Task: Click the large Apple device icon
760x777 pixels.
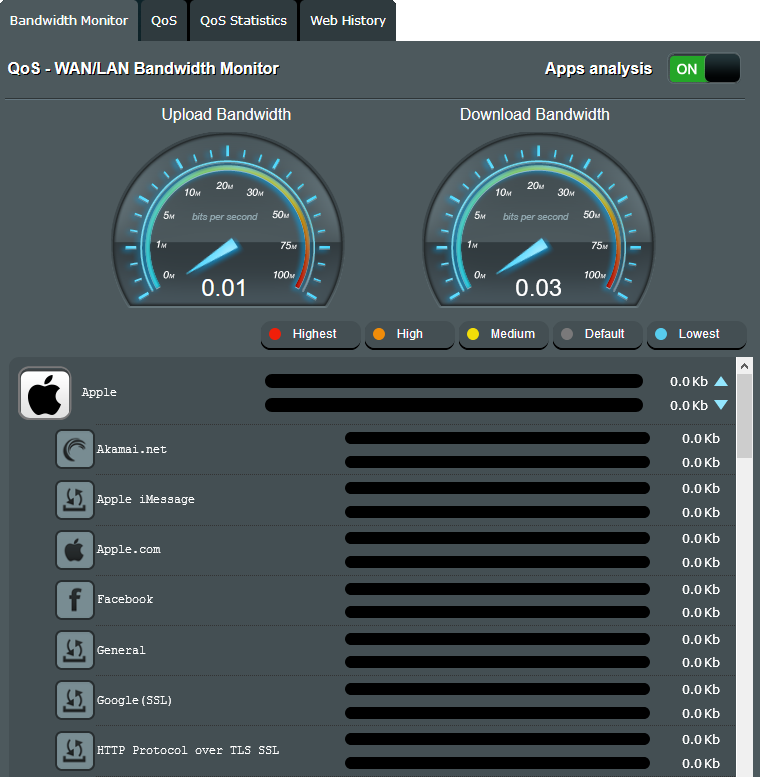Action: coord(45,393)
